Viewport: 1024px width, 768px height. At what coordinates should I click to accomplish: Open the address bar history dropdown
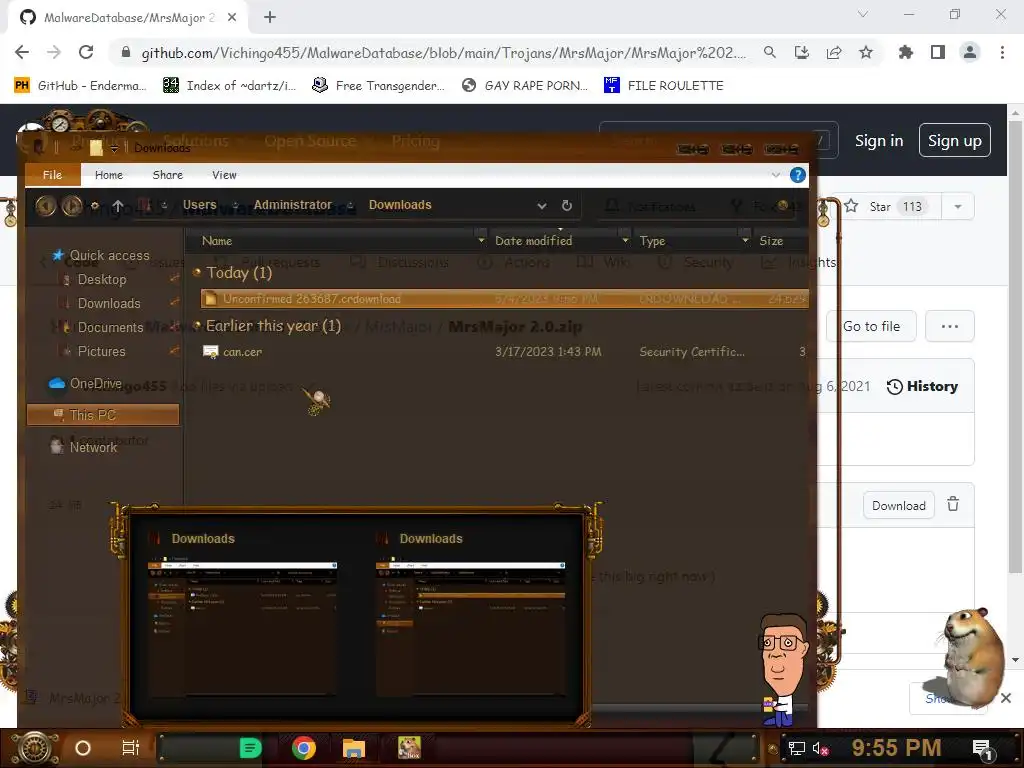(x=541, y=206)
